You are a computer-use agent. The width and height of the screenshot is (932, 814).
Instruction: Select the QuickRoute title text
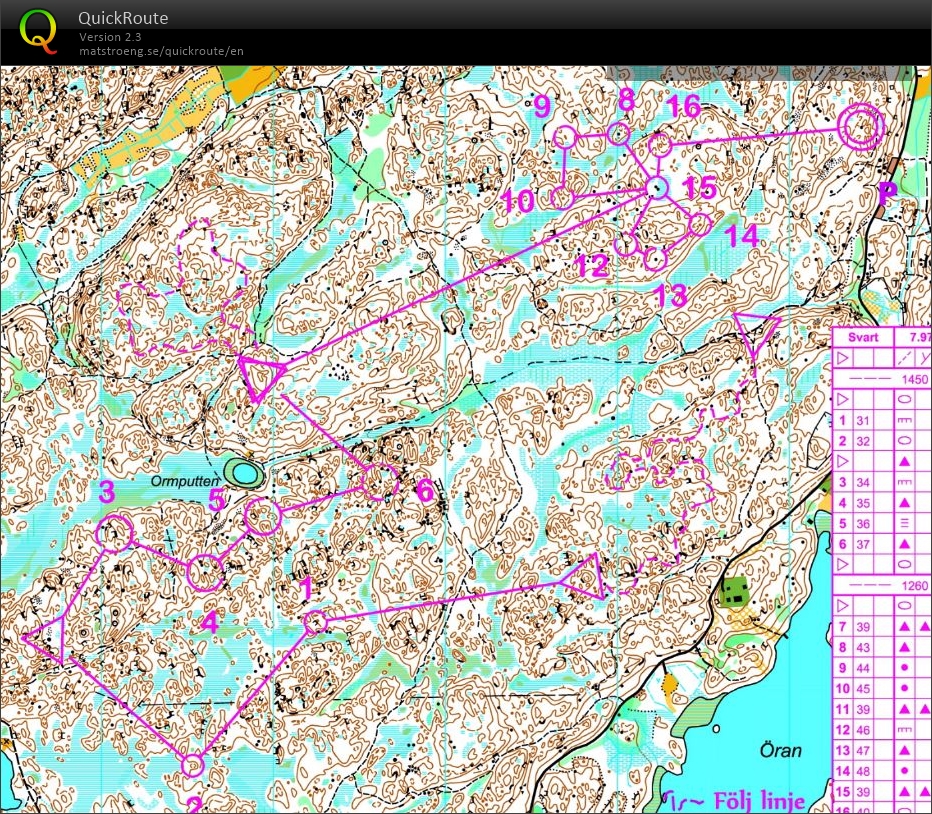[x=123, y=18]
